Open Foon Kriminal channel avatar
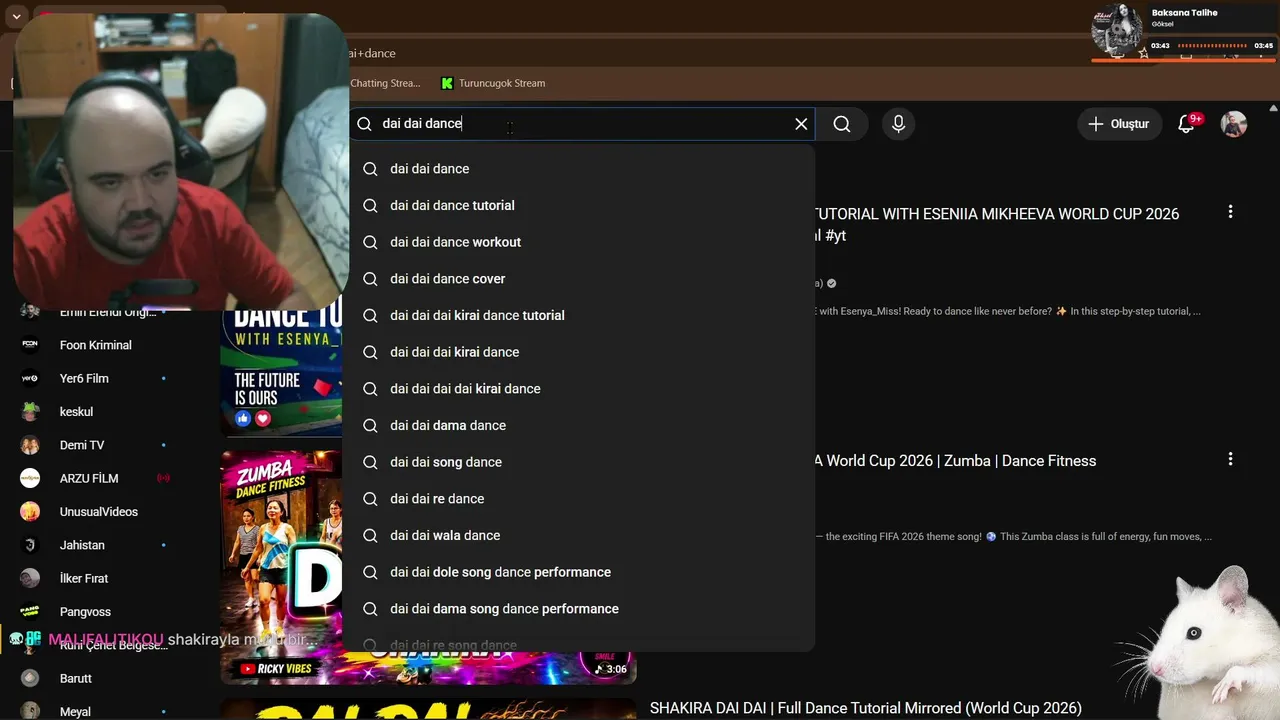1280x720 pixels. click(x=30, y=345)
